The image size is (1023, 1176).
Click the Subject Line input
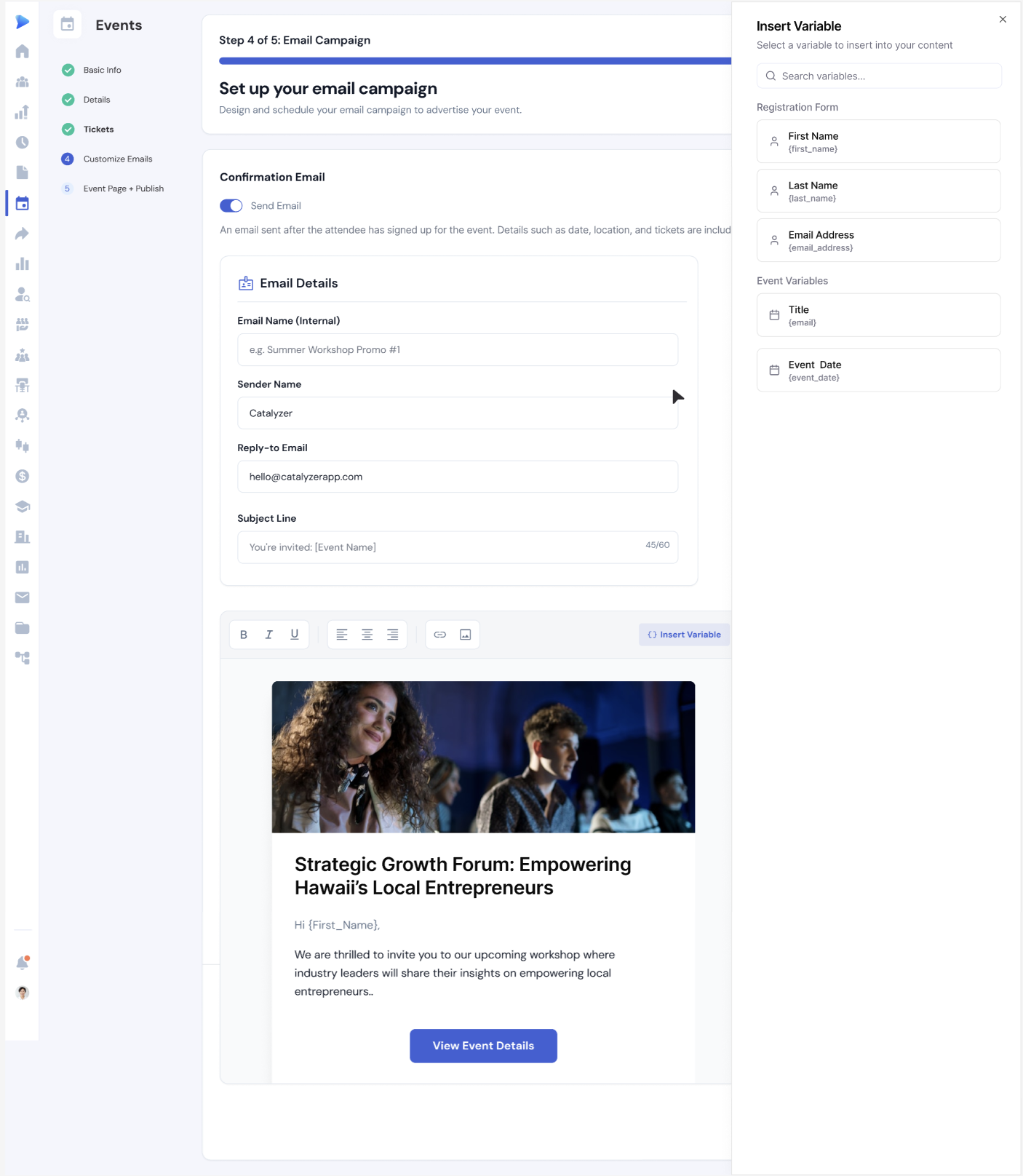(x=458, y=547)
